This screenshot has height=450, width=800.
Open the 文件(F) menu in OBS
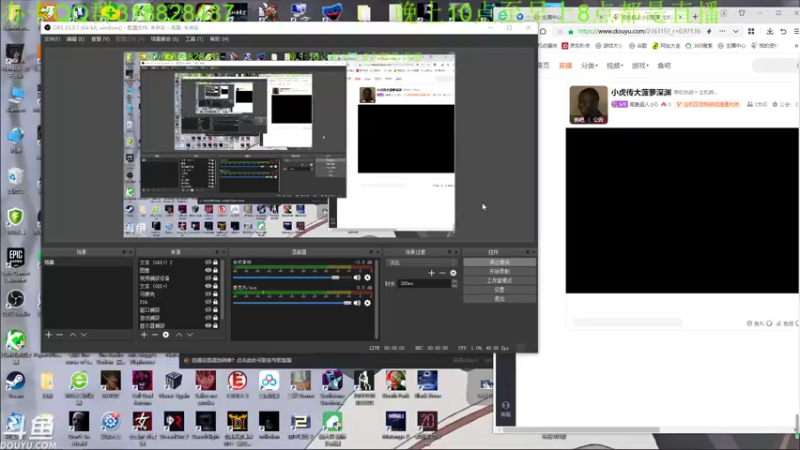(x=52, y=39)
